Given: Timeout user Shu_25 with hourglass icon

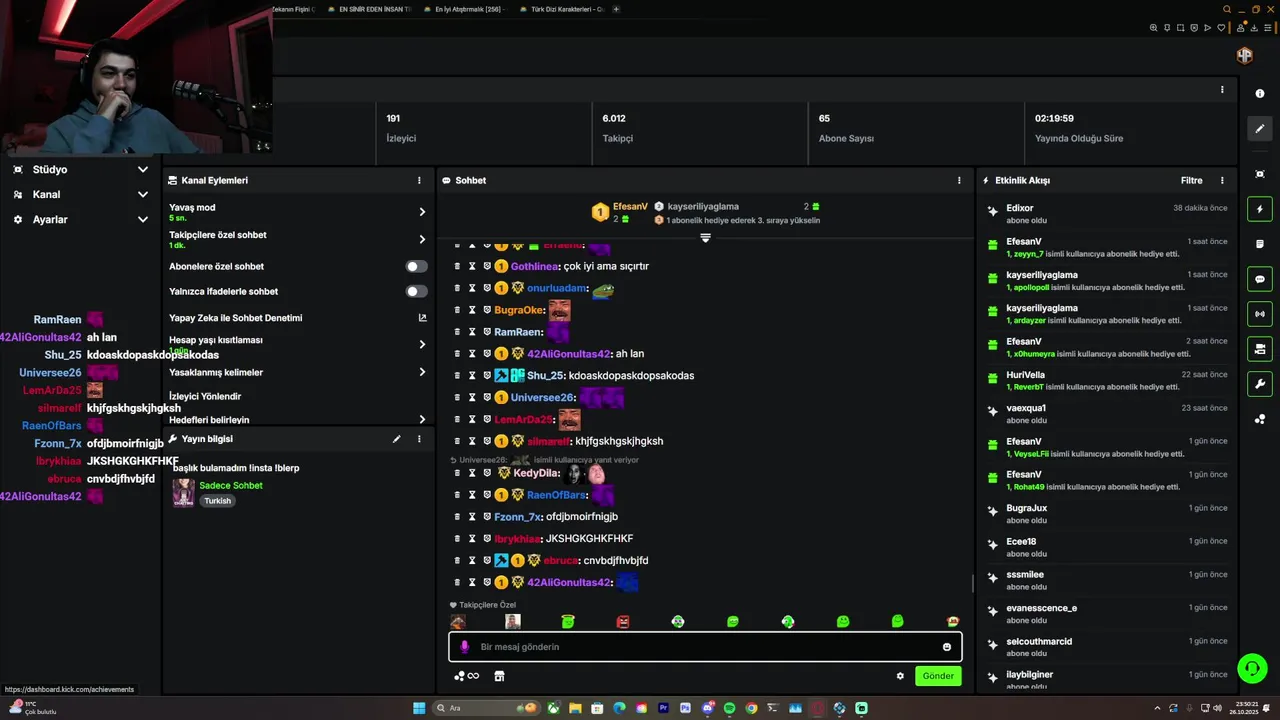Looking at the screenshot, I should pyautogui.click(x=472, y=376).
